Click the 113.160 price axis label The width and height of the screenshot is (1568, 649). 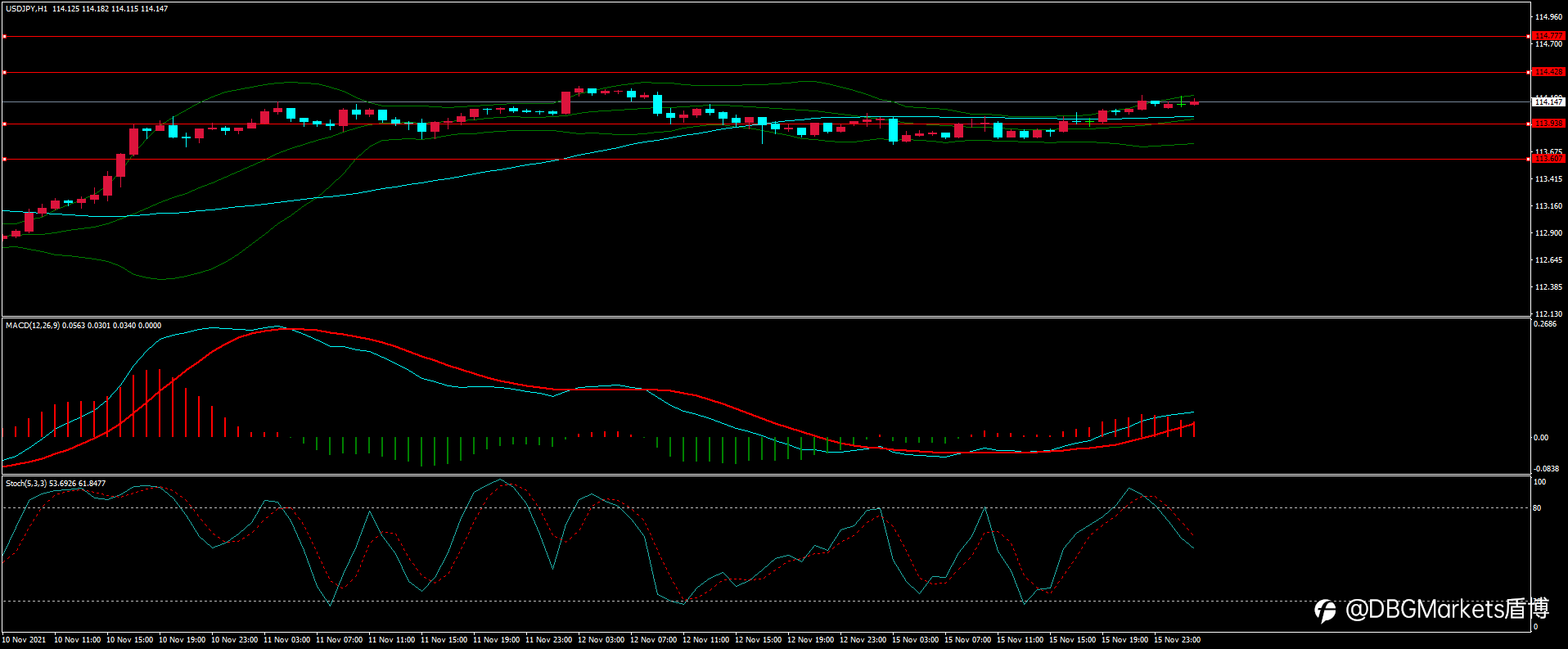pos(1548,206)
